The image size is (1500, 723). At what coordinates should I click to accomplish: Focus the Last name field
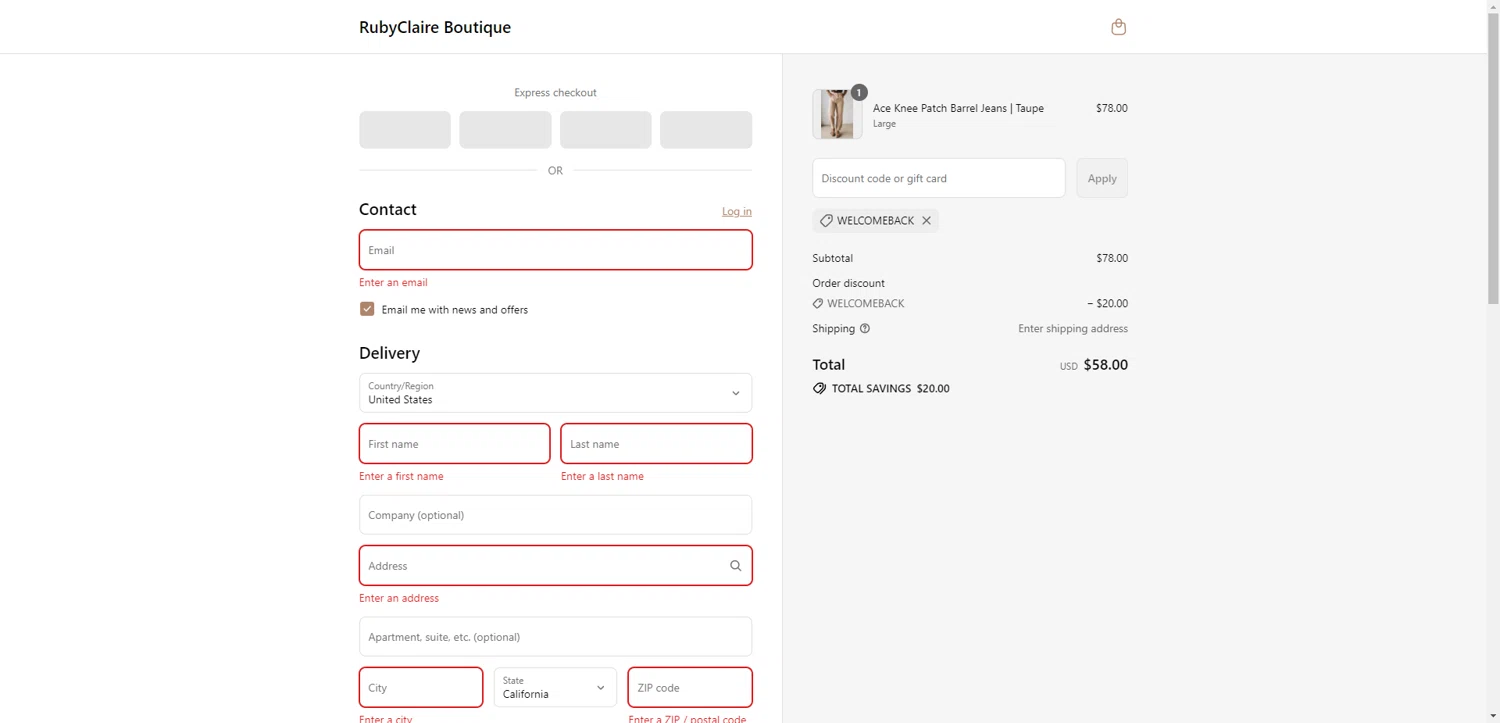pyautogui.click(x=656, y=444)
